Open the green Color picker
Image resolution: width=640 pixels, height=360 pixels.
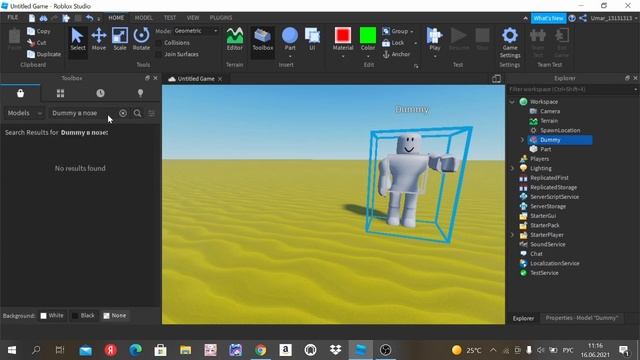pos(368,37)
